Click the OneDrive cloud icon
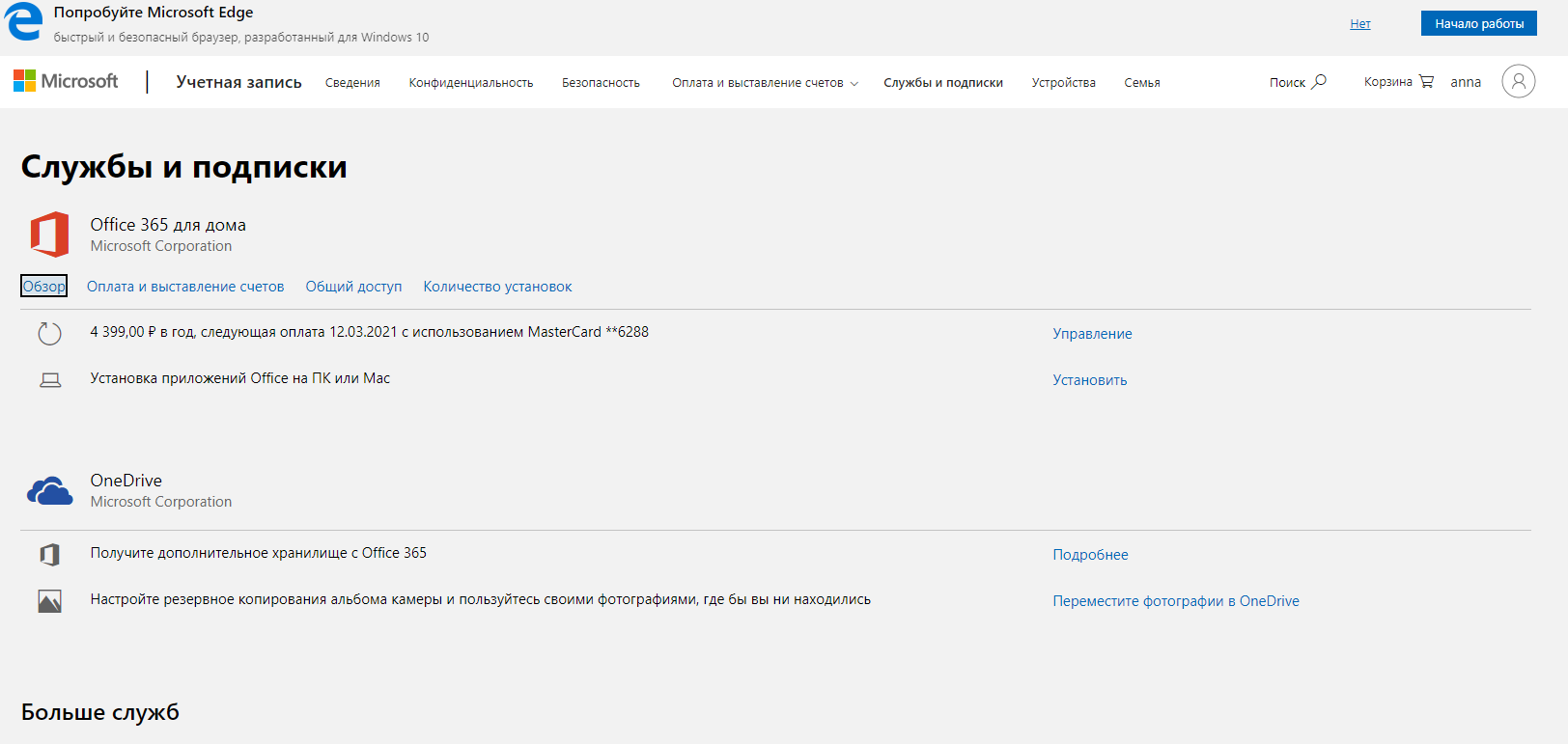This screenshot has height=744, width=1568. 49,491
